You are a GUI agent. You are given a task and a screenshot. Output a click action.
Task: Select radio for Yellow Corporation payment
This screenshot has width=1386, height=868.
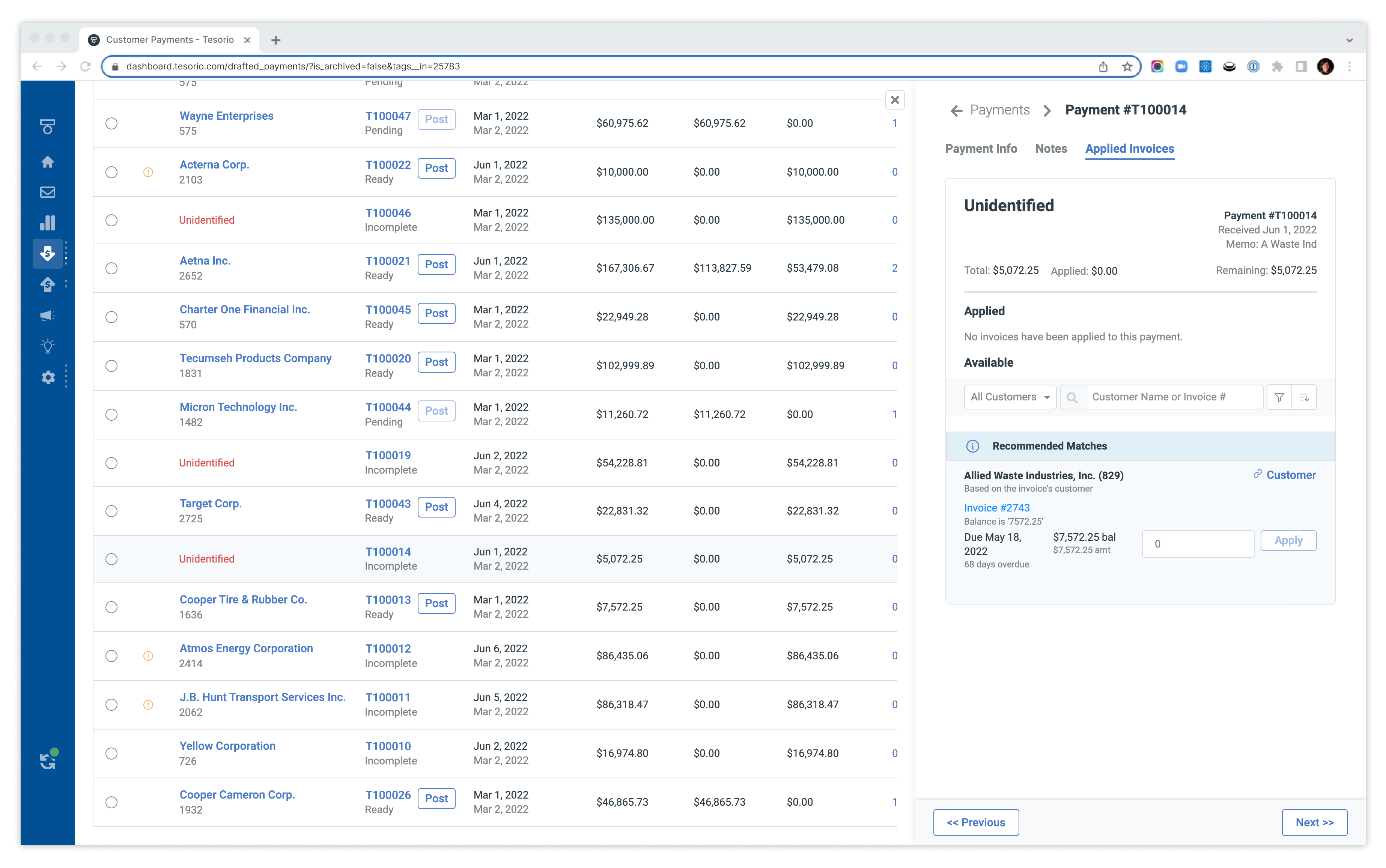(x=111, y=753)
